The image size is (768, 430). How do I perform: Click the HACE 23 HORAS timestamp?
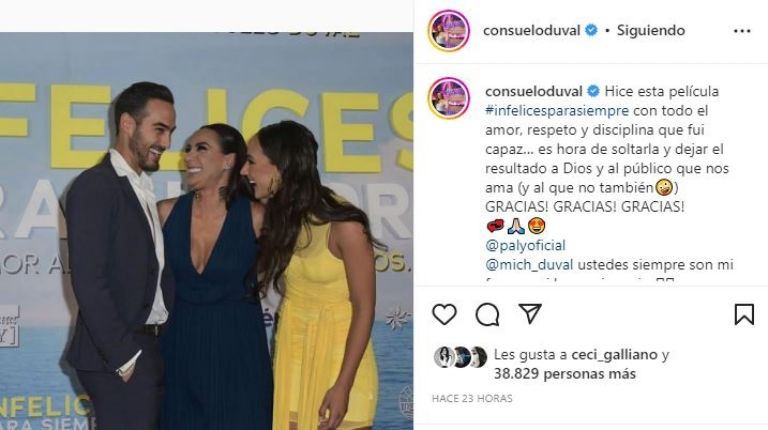(472, 399)
